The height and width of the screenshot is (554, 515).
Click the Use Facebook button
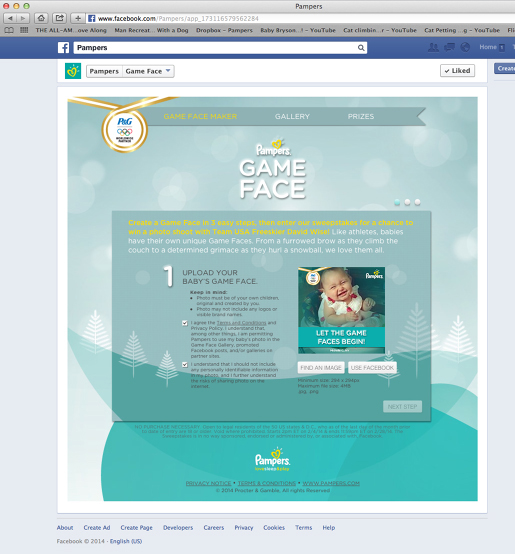372,368
